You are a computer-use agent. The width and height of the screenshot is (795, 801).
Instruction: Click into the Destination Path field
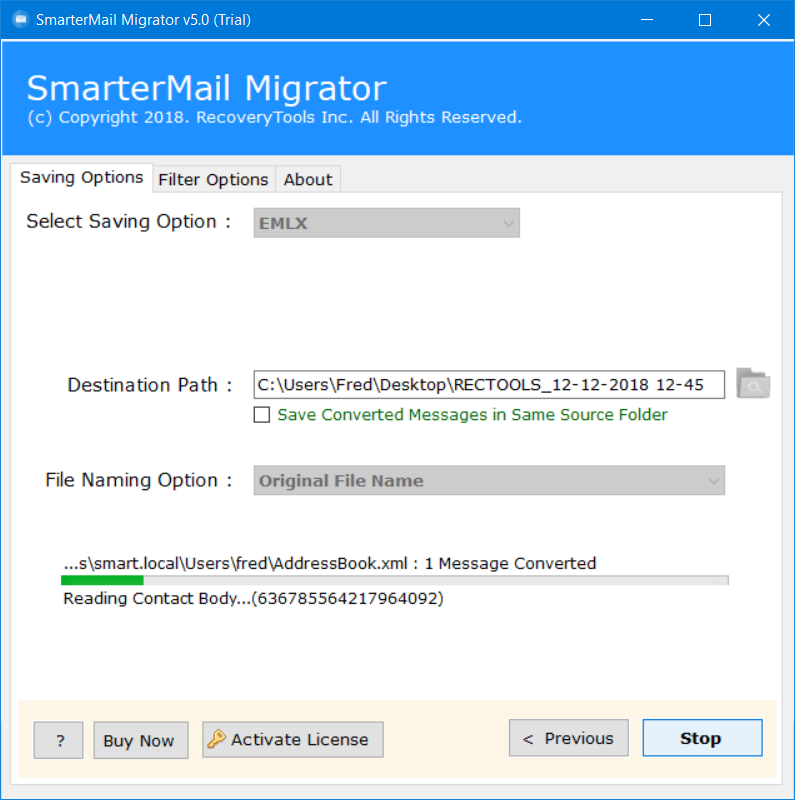[489, 385]
